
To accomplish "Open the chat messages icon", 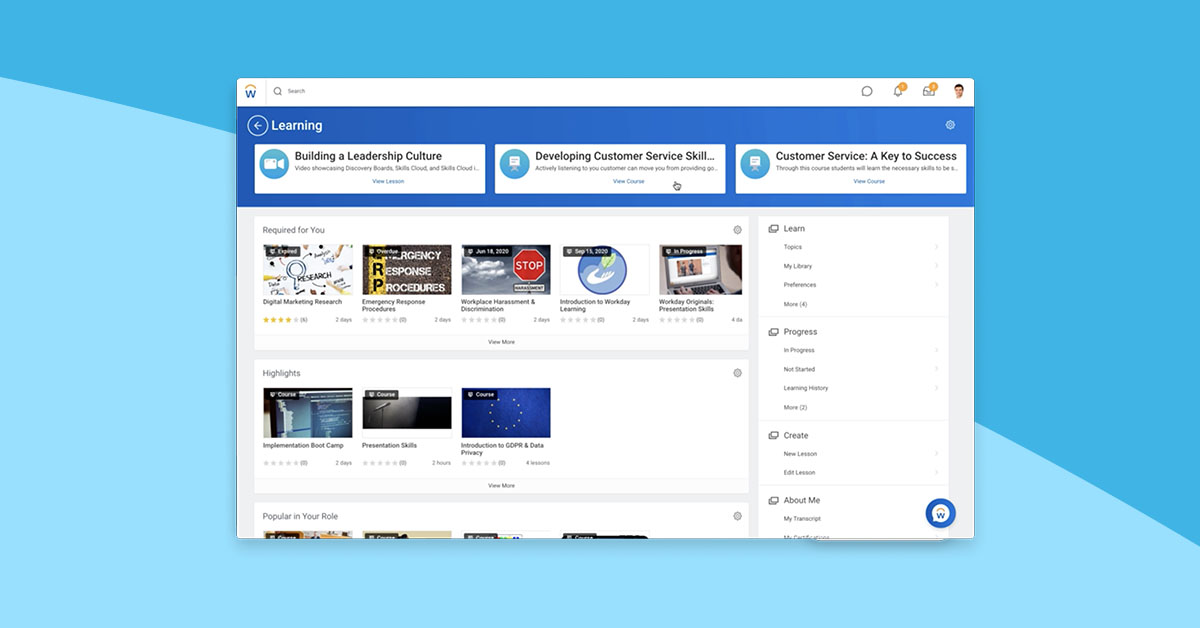I will [x=867, y=91].
